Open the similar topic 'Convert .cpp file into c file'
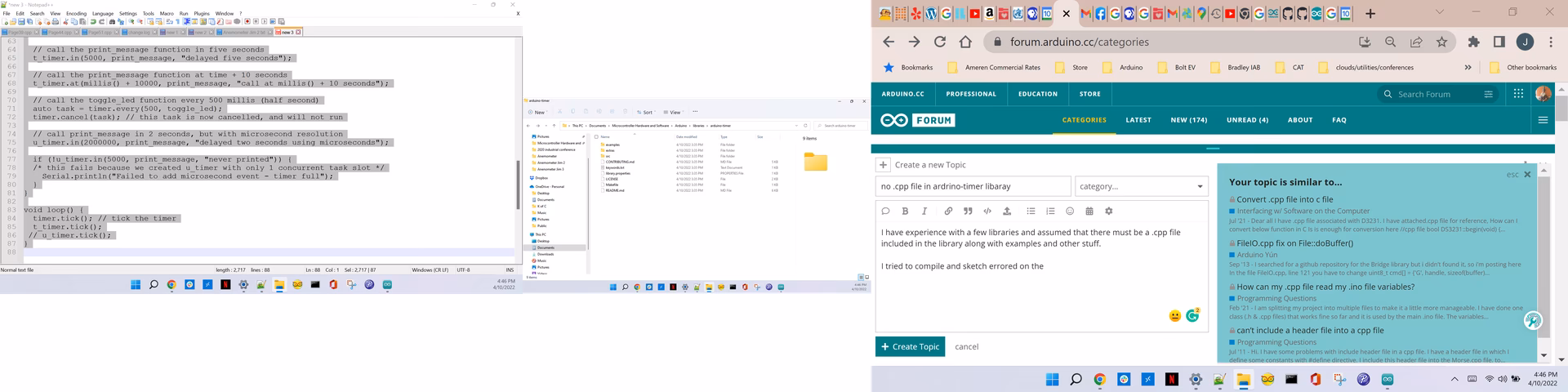Viewport: 1568px width, 392px height. pos(1285,199)
